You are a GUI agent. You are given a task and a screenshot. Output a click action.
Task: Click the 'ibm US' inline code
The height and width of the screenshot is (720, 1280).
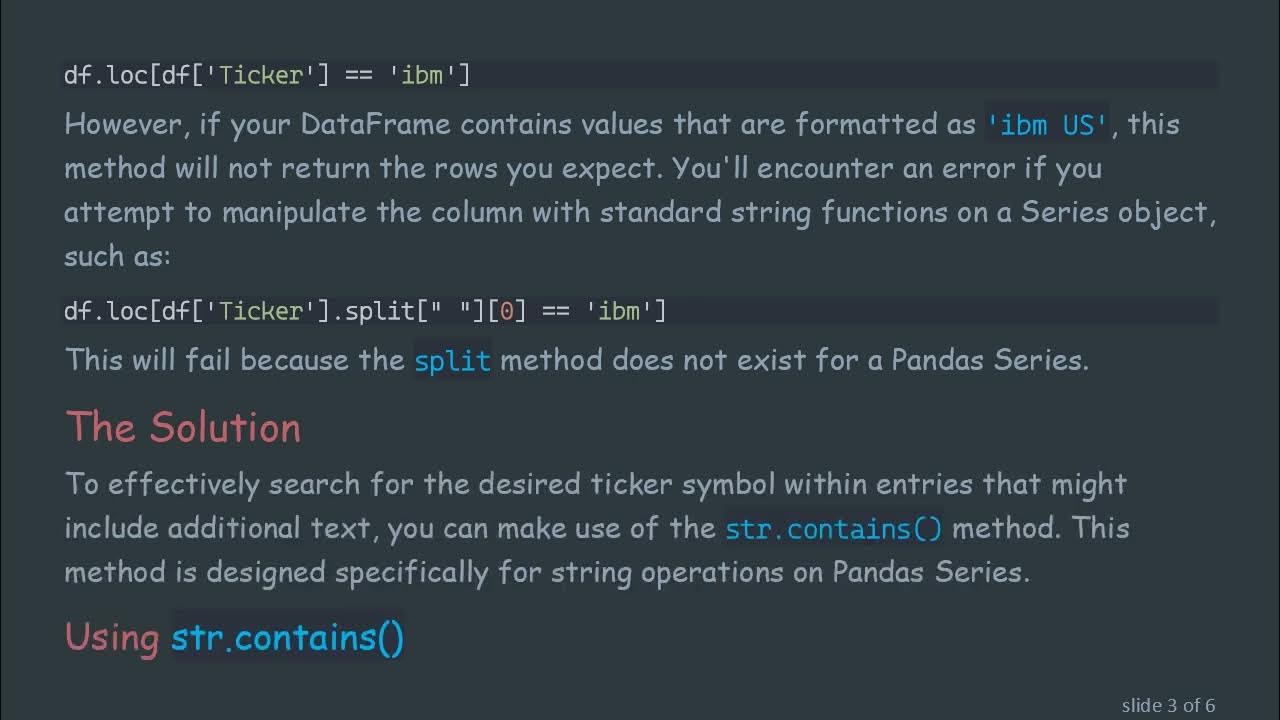click(1047, 125)
